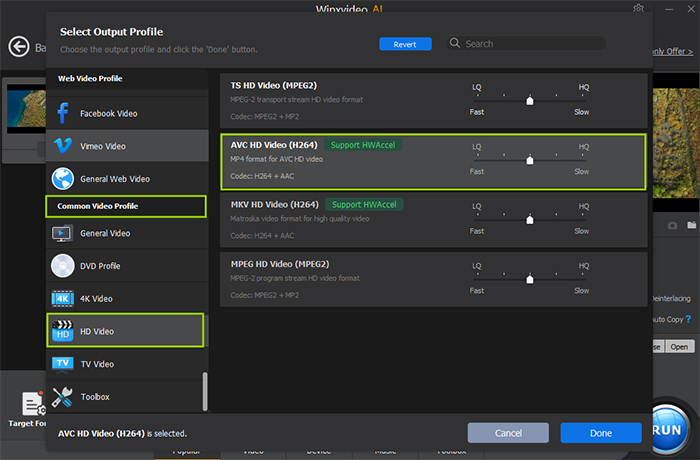Viewport: 700px width, 460px height.
Task: Select the General Web Video globe icon
Action: pos(62,179)
